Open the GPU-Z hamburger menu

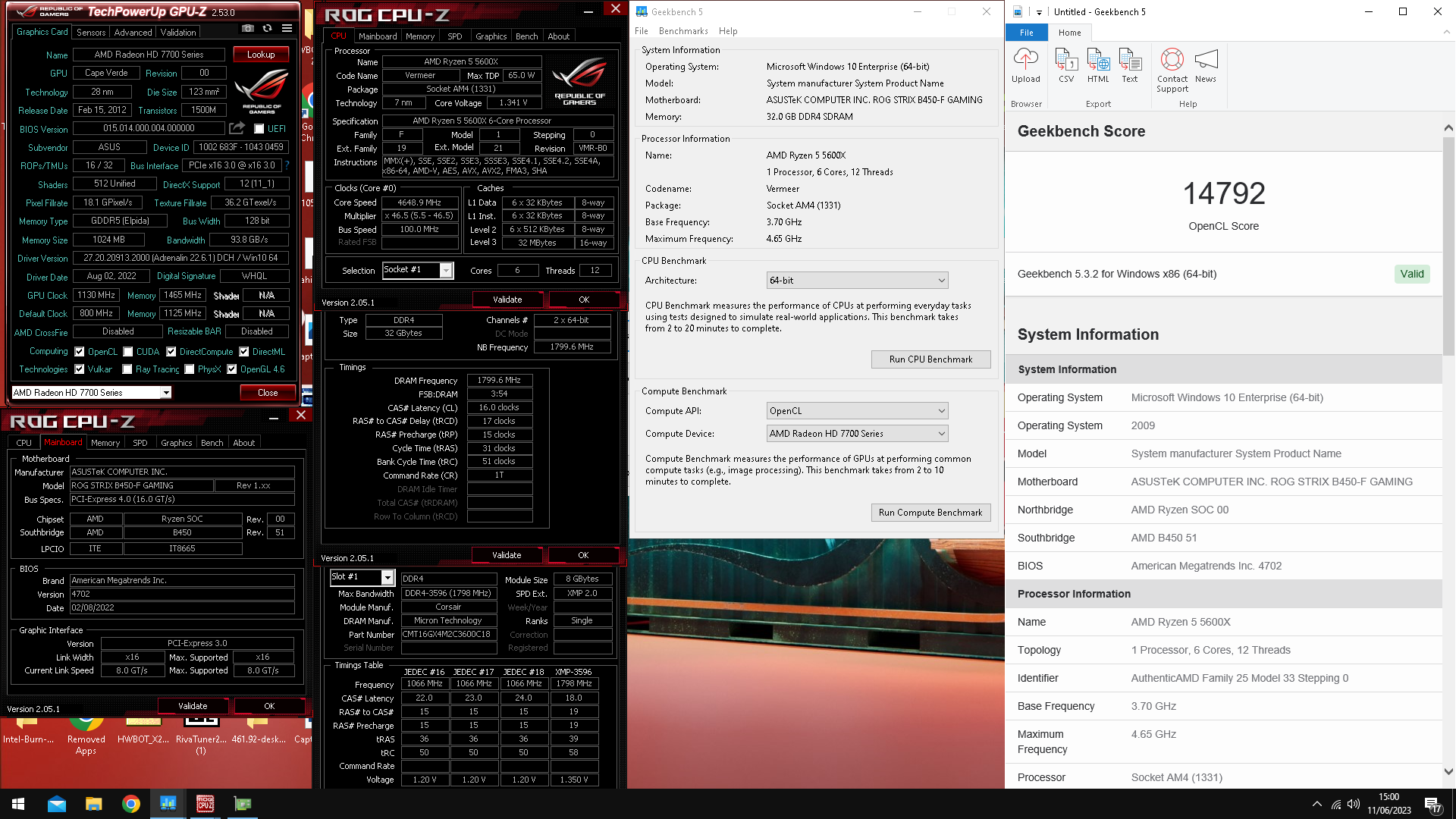287,29
